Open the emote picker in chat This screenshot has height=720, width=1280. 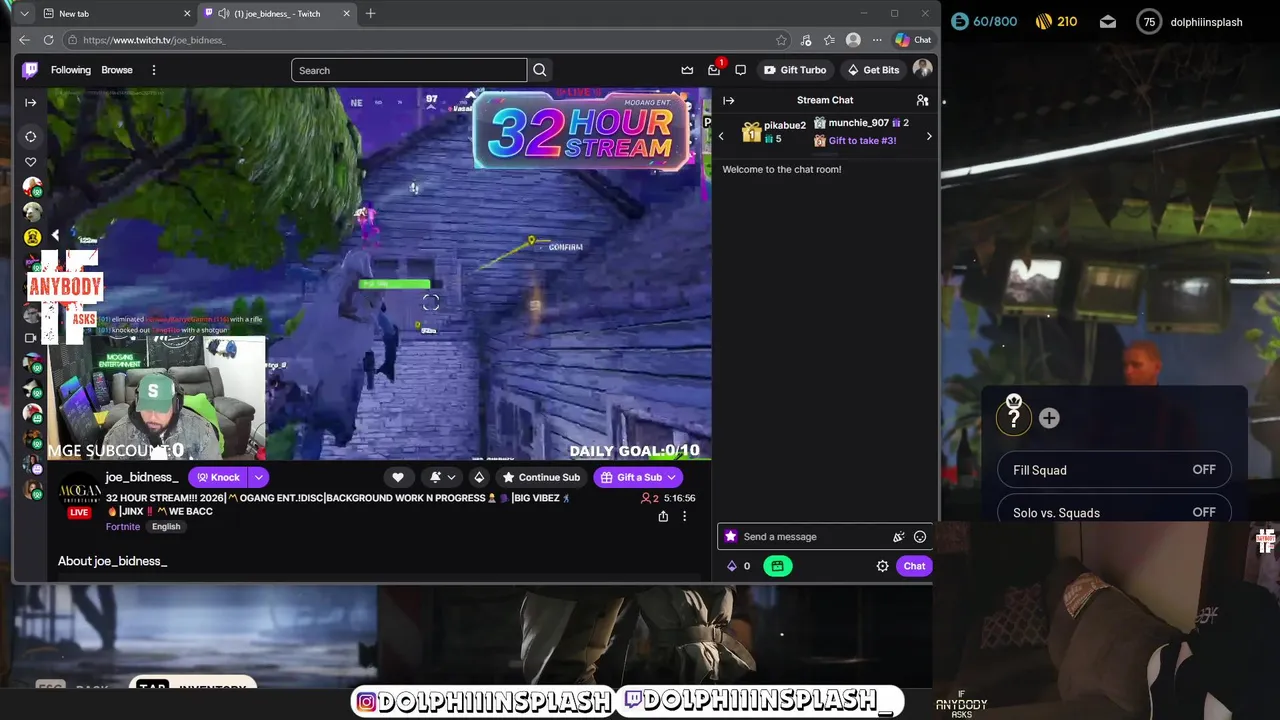tap(920, 537)
